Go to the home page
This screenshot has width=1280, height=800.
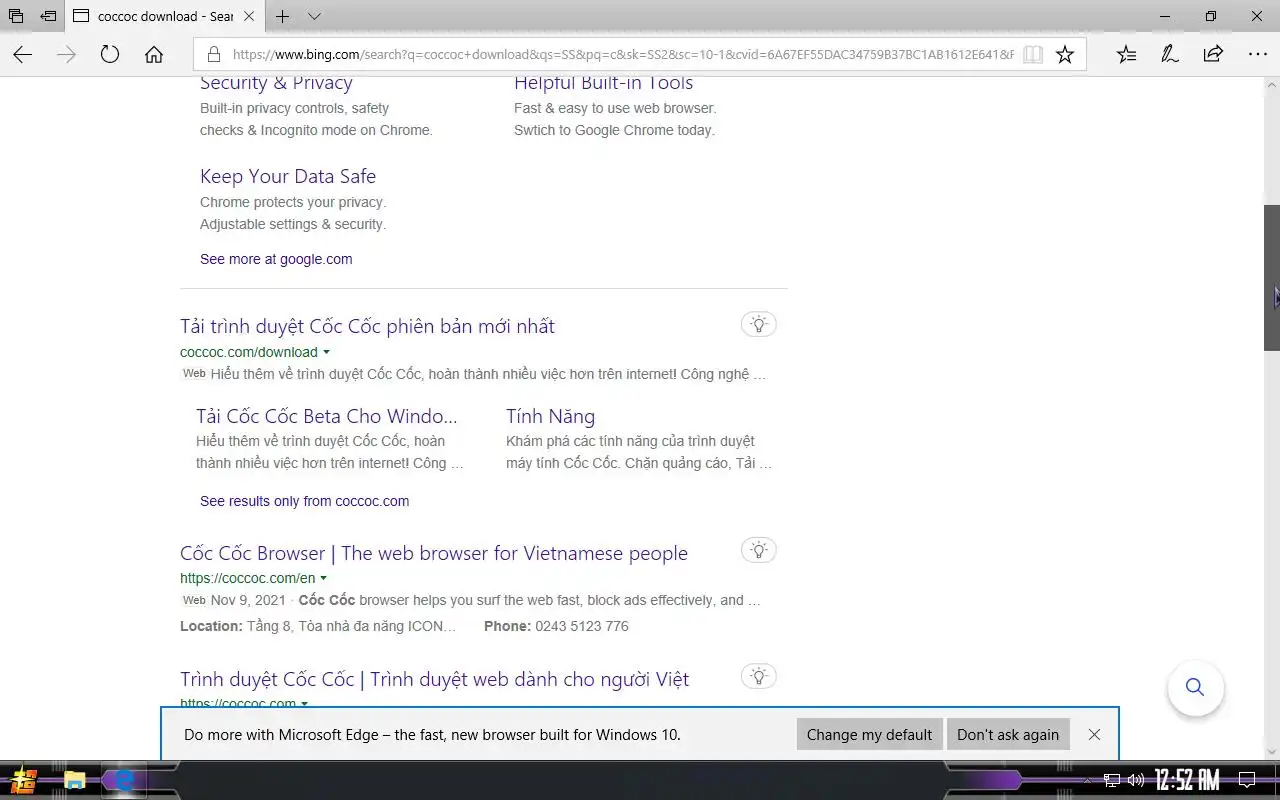coord(154,55)
